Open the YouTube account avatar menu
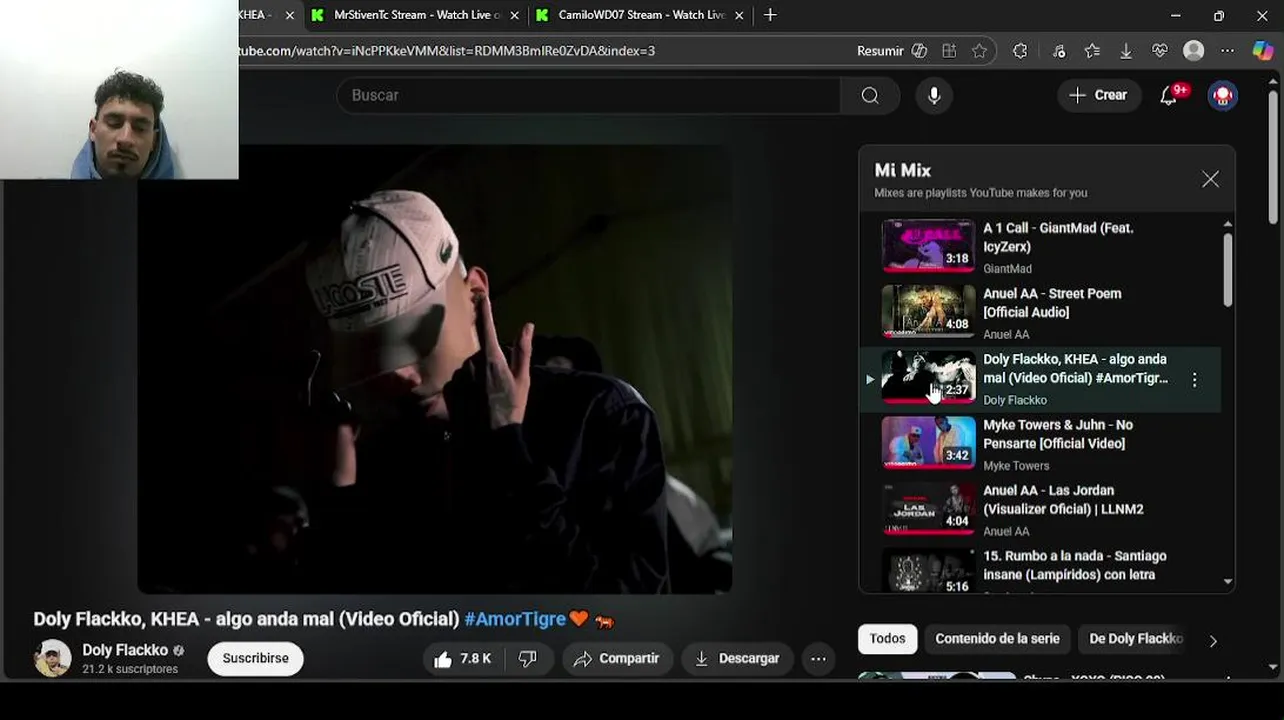 tap(1222, 95)
